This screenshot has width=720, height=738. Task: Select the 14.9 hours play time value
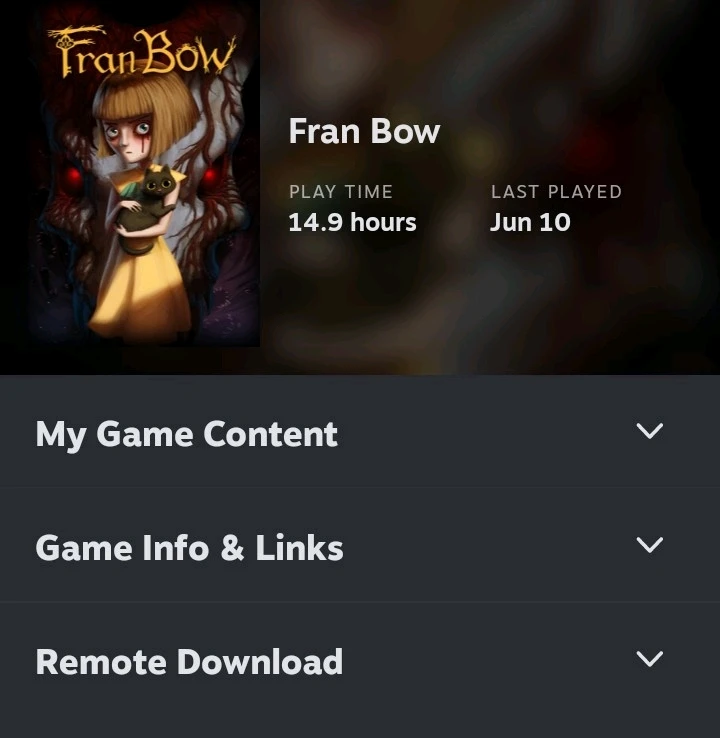[x=352, y=222]
